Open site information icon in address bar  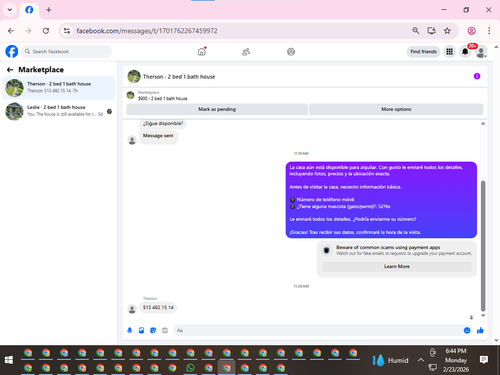click(67, 31)
